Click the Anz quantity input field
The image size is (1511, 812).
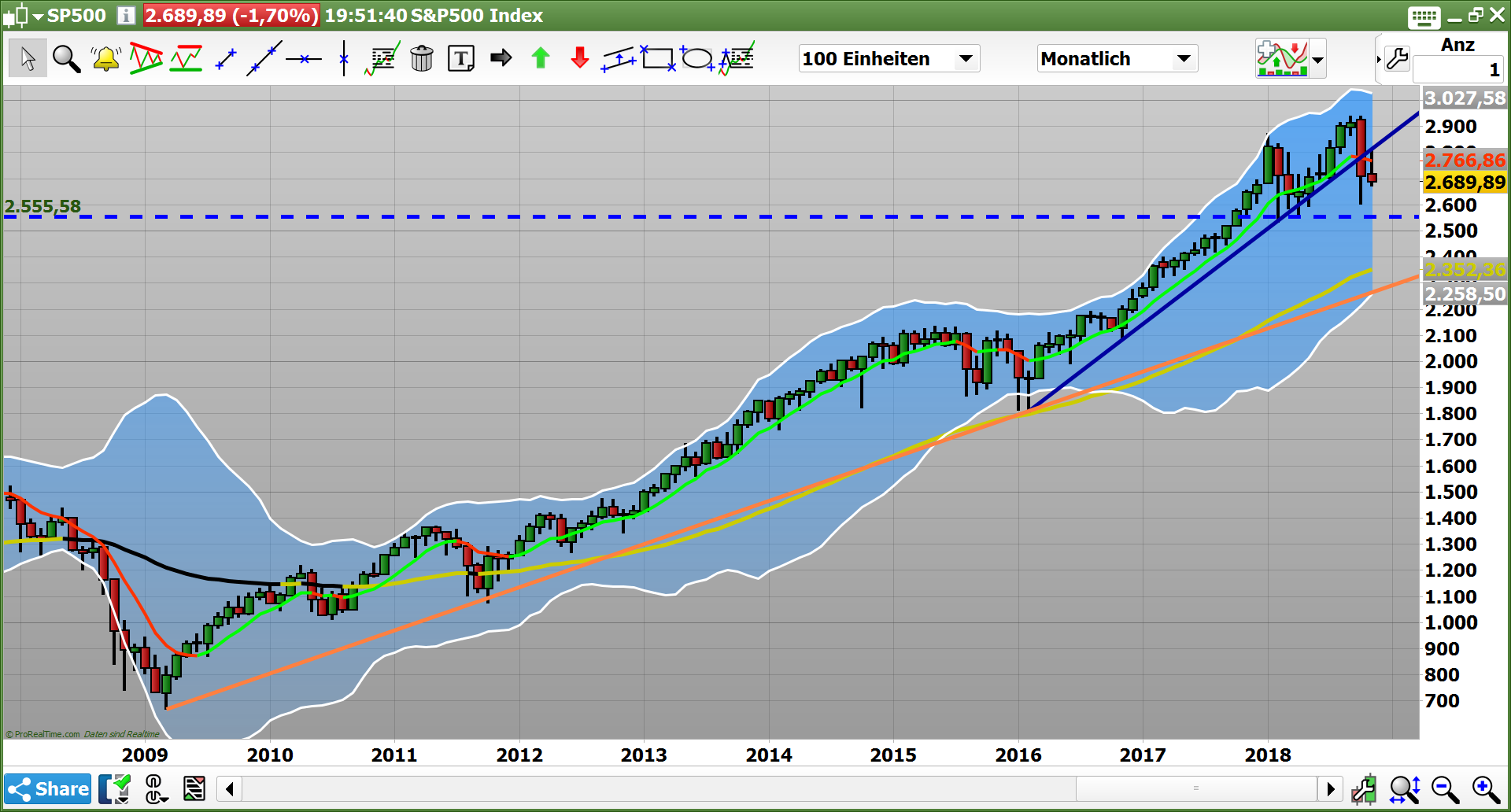pyautogui.click(x=1458, y=70)
